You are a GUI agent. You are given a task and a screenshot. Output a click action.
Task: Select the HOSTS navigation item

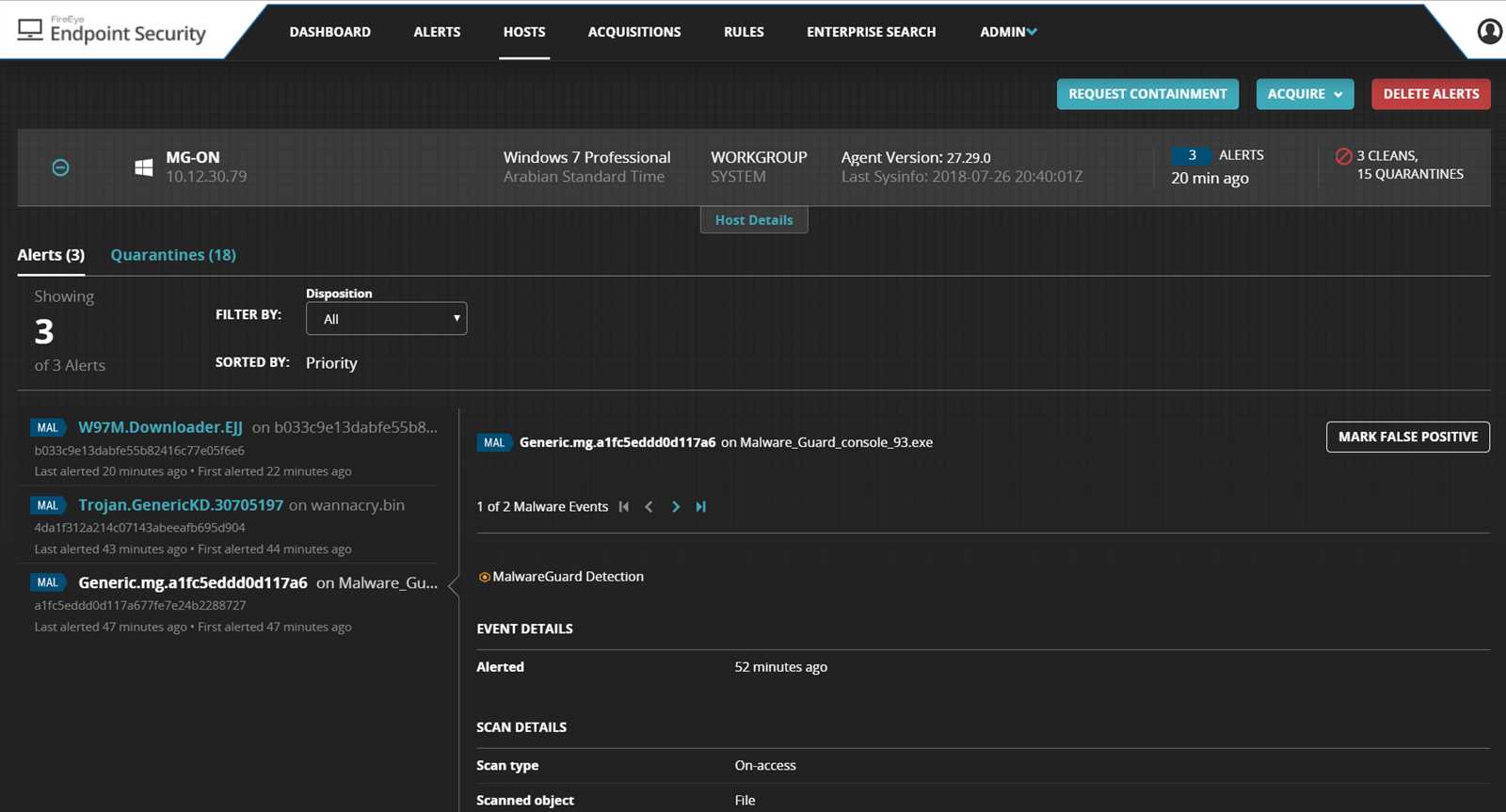524,32
